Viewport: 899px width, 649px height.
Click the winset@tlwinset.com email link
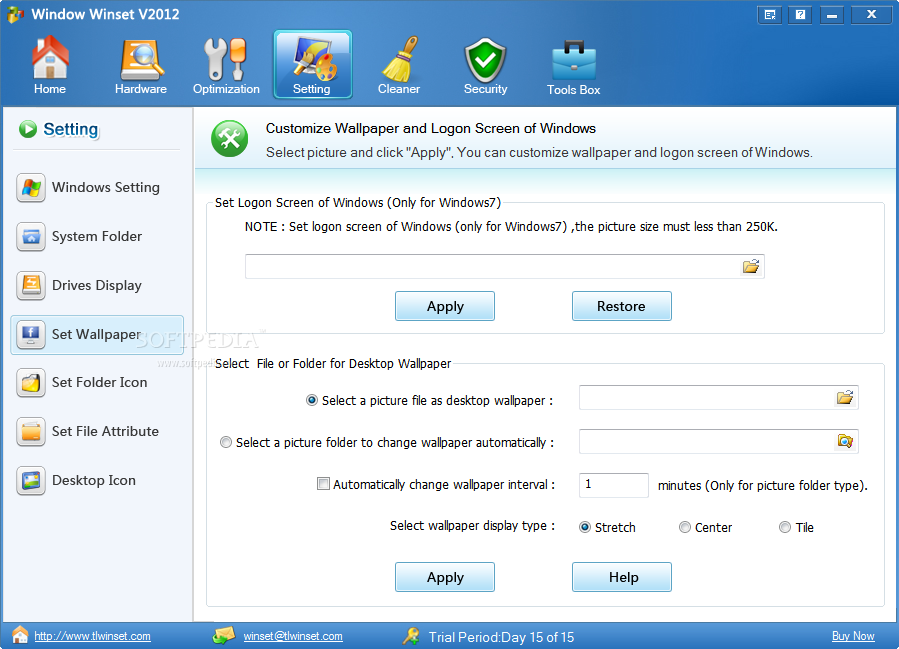(x=293, y=636)
